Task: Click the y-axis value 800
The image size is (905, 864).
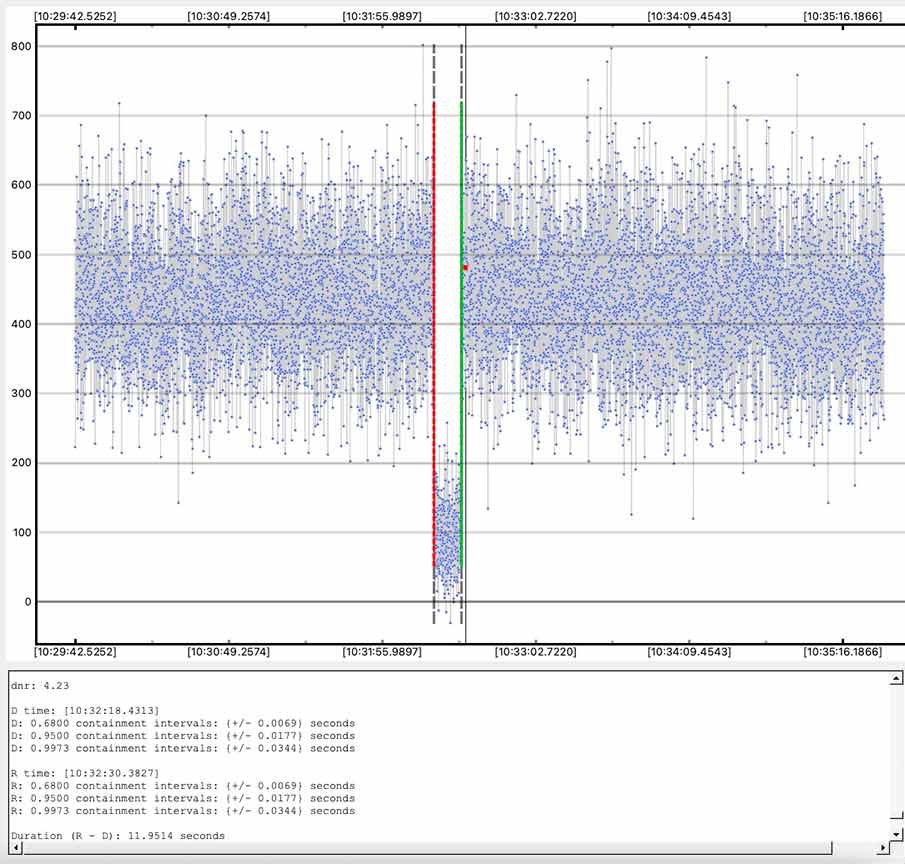Action: click(21, 46)
